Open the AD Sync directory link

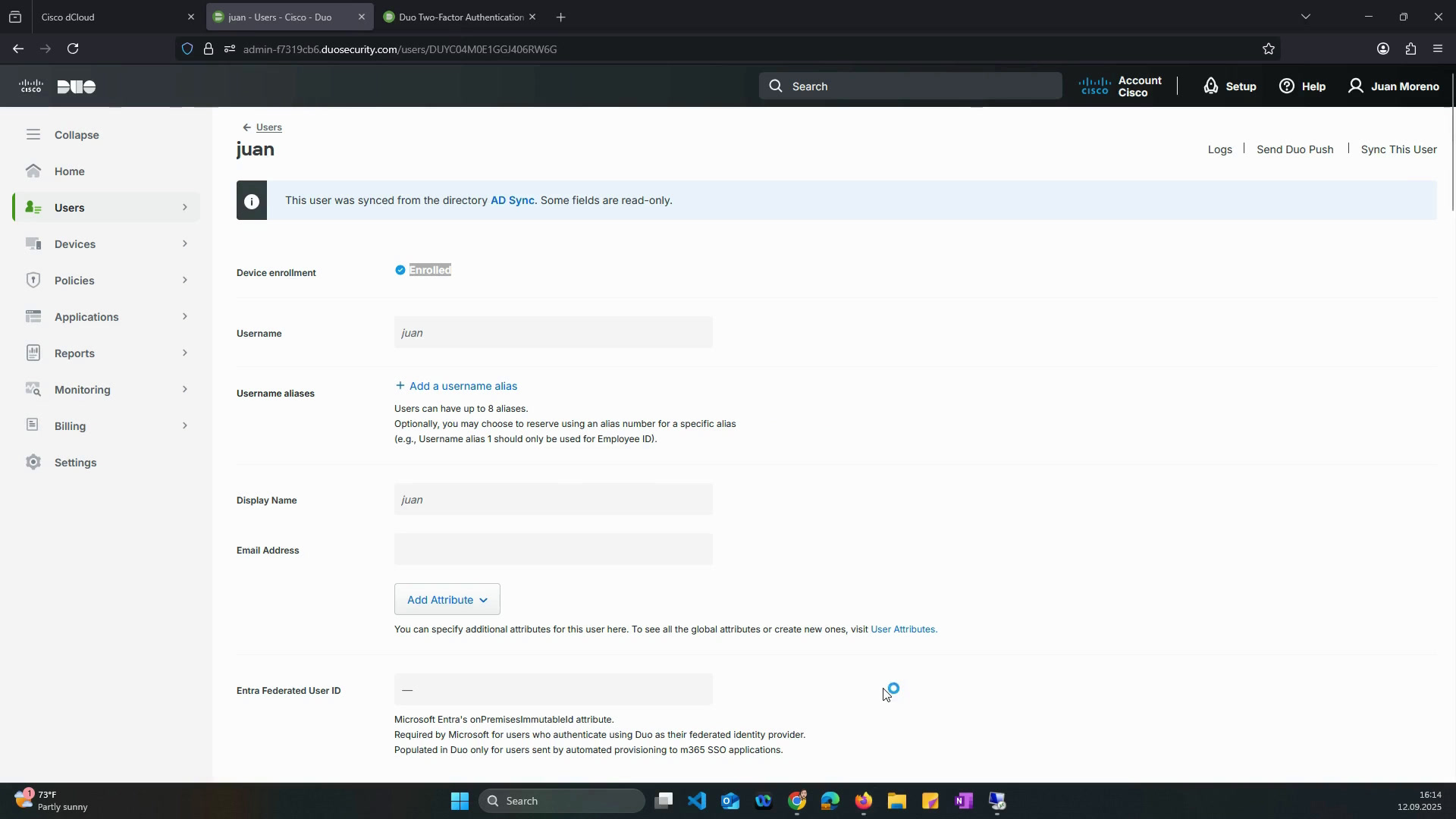point(512,201)
